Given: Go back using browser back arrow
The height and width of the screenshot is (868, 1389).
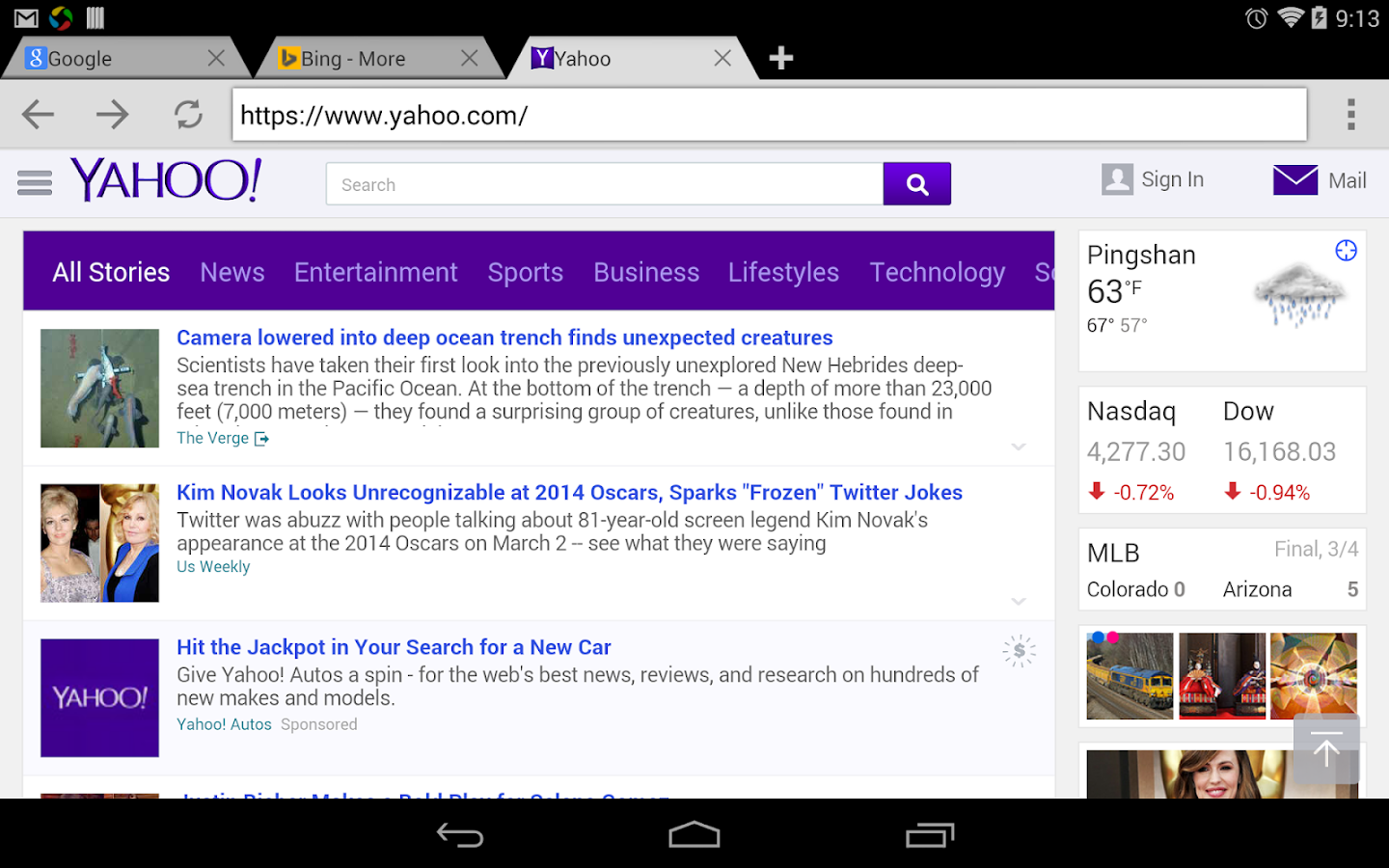Looking at the screenshot, I should coord(38,115).
